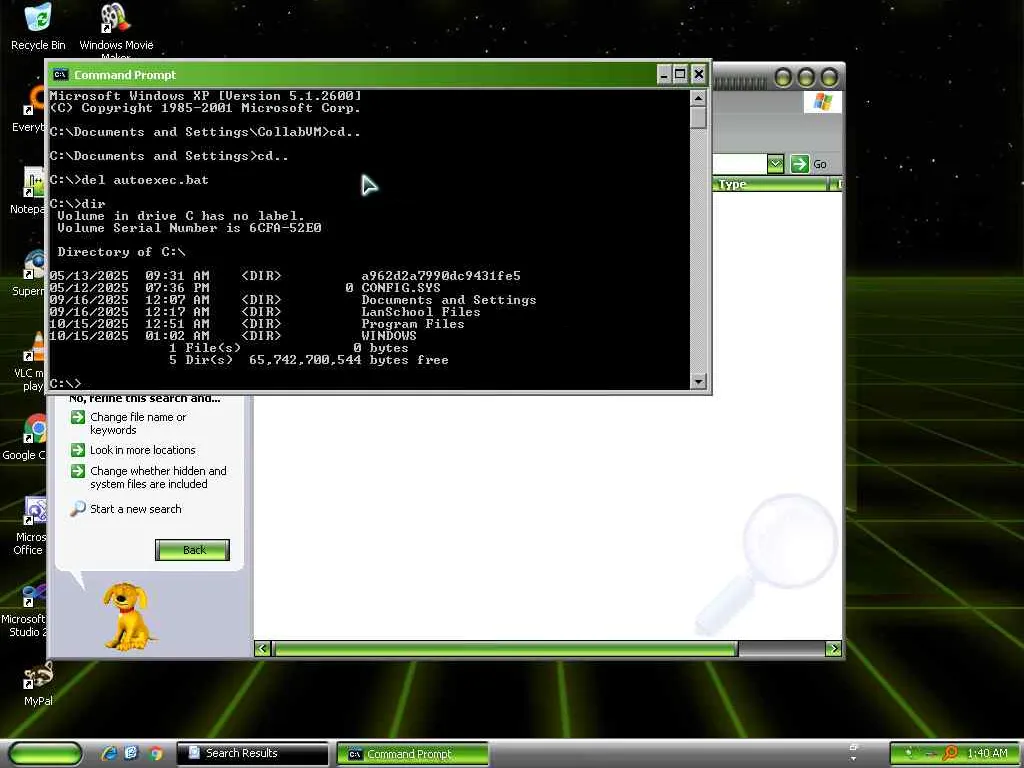Click the CONFIG.SYS entry in the dir listing

(x=401, y=288)
